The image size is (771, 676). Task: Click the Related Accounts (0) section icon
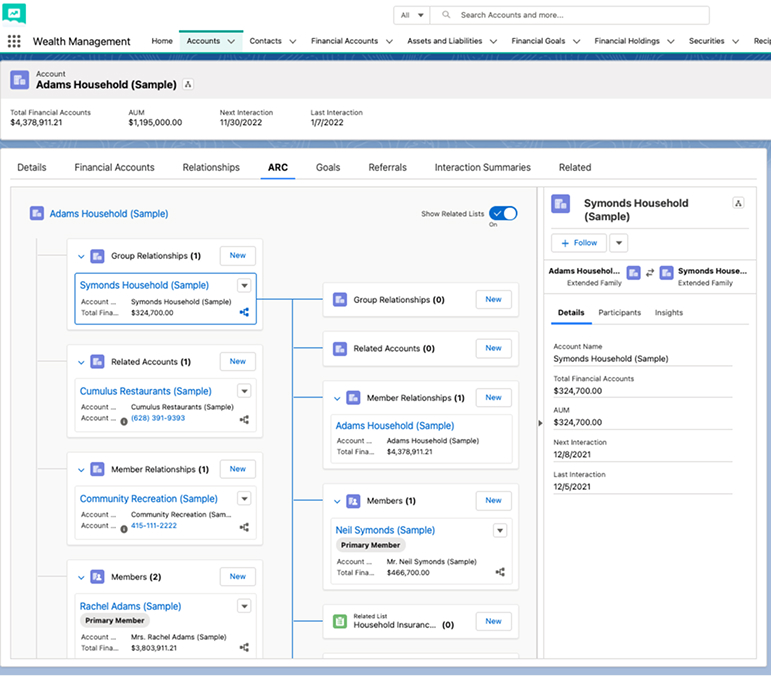340,349
